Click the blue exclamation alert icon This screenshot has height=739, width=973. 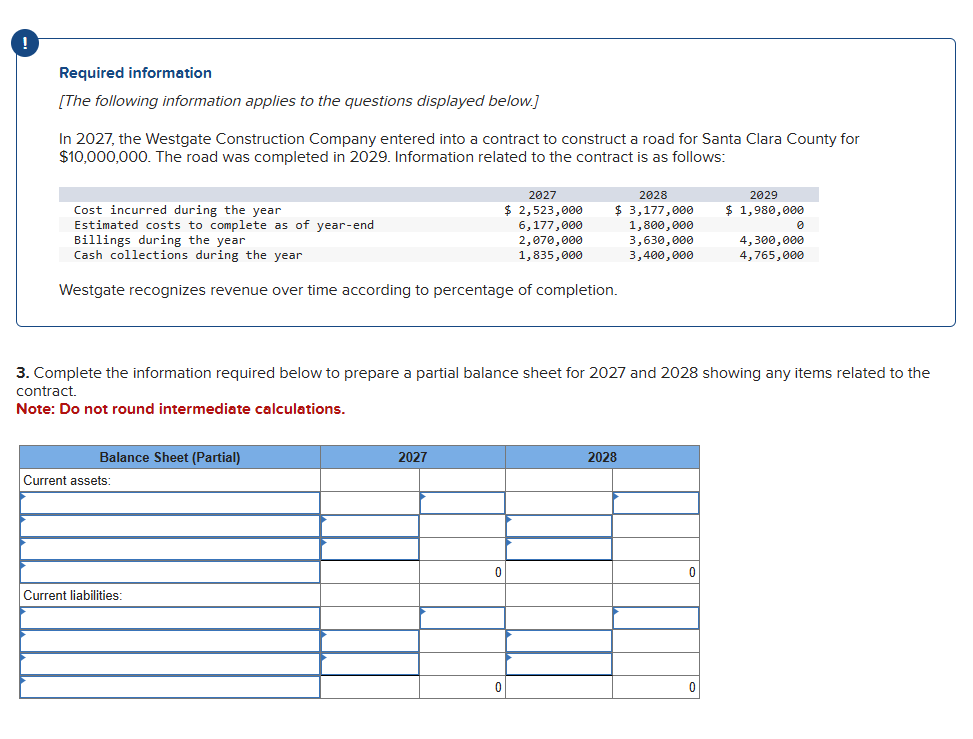click(x=24, y=43)
